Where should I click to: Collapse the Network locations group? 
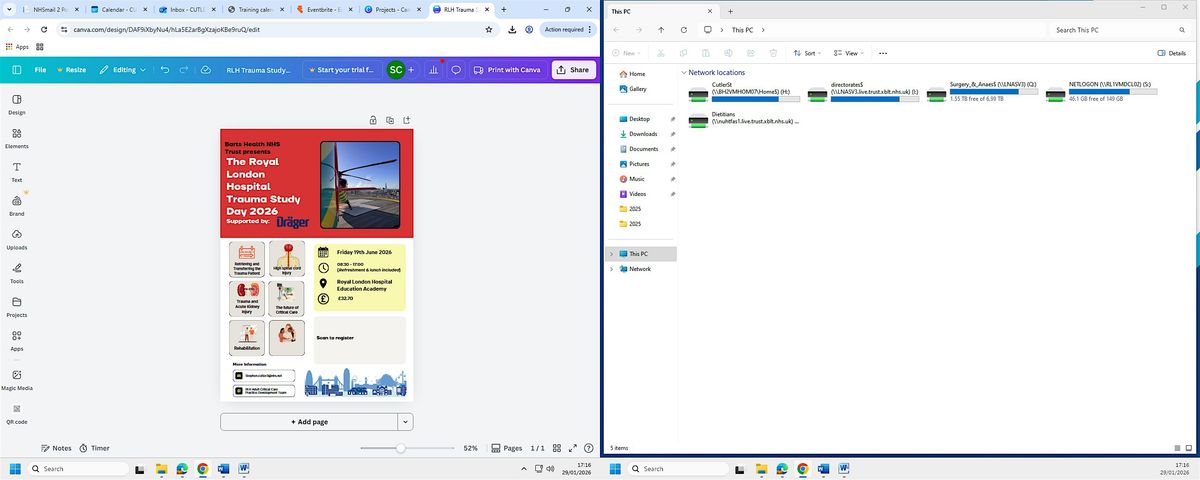click(683, 73)
